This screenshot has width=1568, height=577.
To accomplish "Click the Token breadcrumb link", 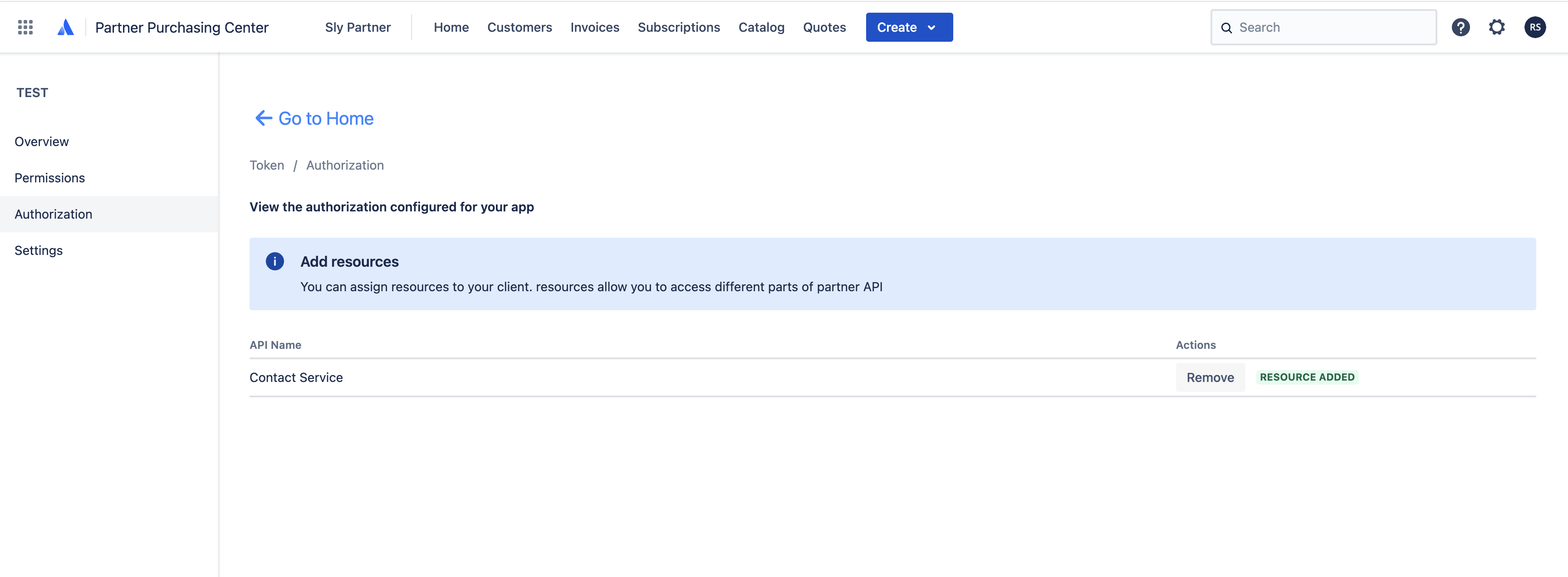I will click(267, 166).
